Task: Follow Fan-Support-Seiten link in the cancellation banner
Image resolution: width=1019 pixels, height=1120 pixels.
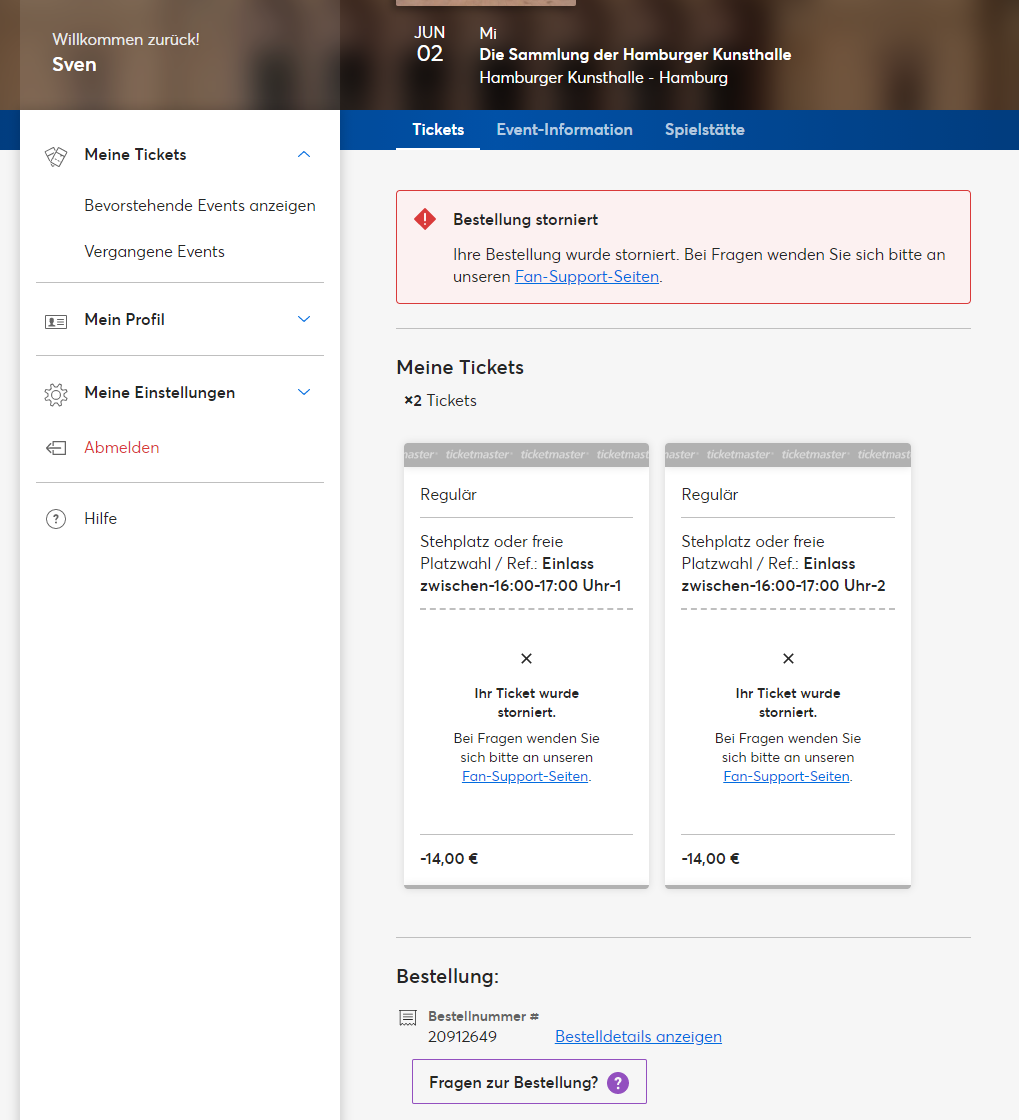Action: click(587, 277)
